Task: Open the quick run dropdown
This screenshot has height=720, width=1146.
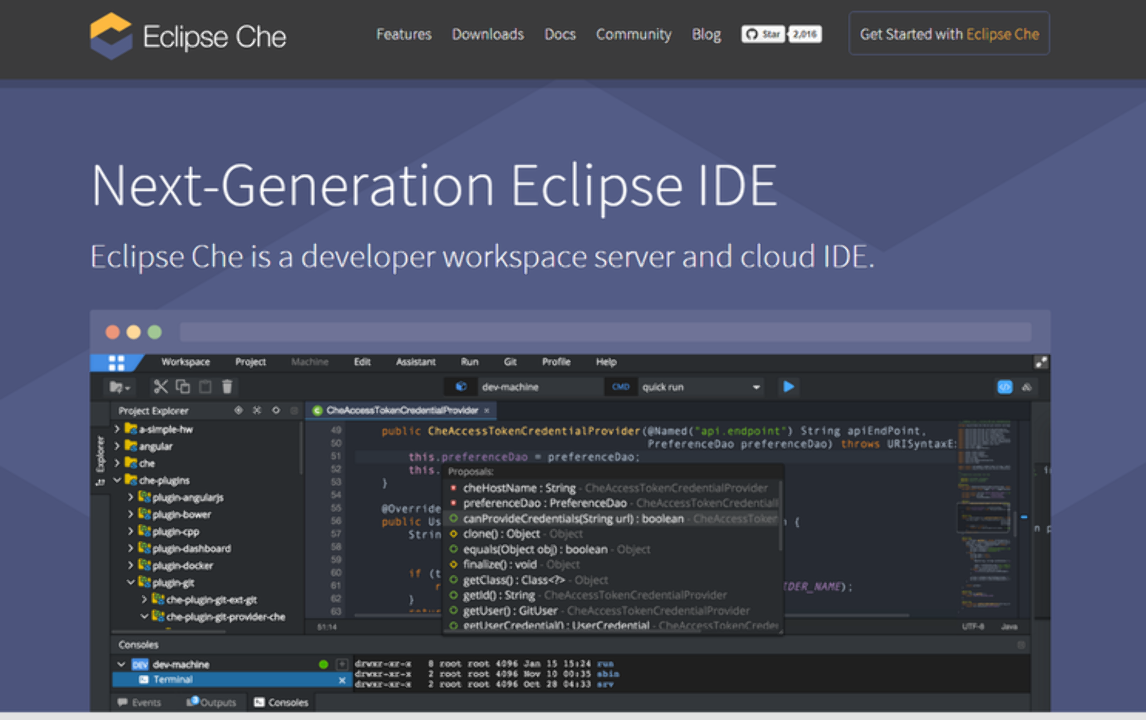Action: (x=702, y=387)
